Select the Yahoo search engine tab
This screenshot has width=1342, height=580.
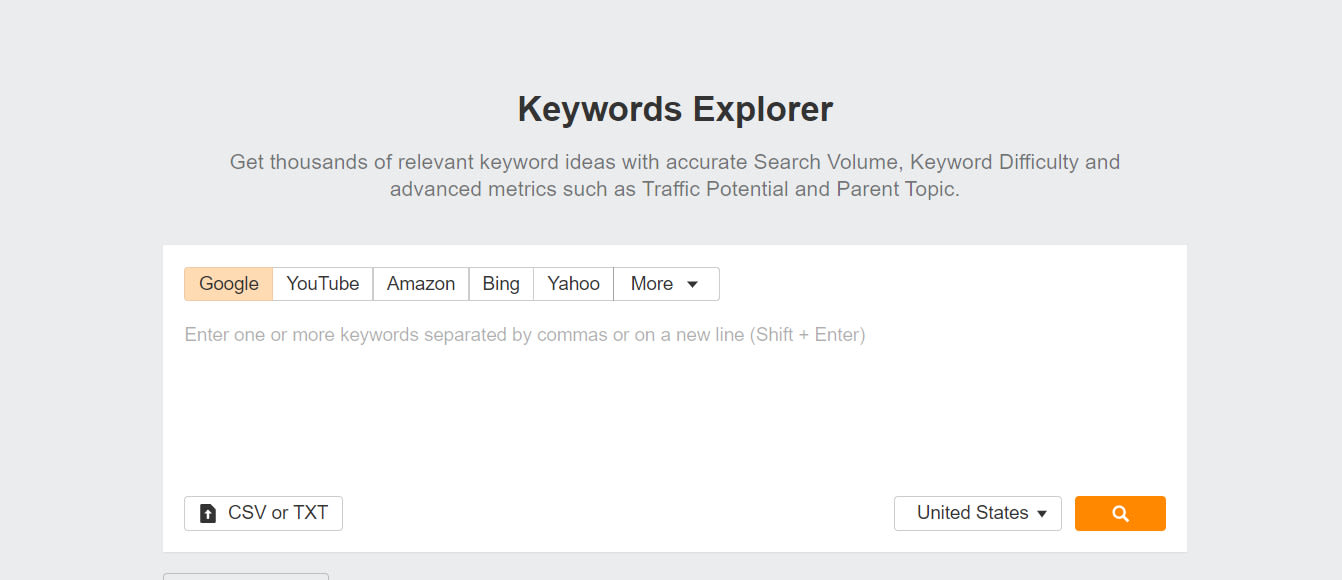point(572,284)
